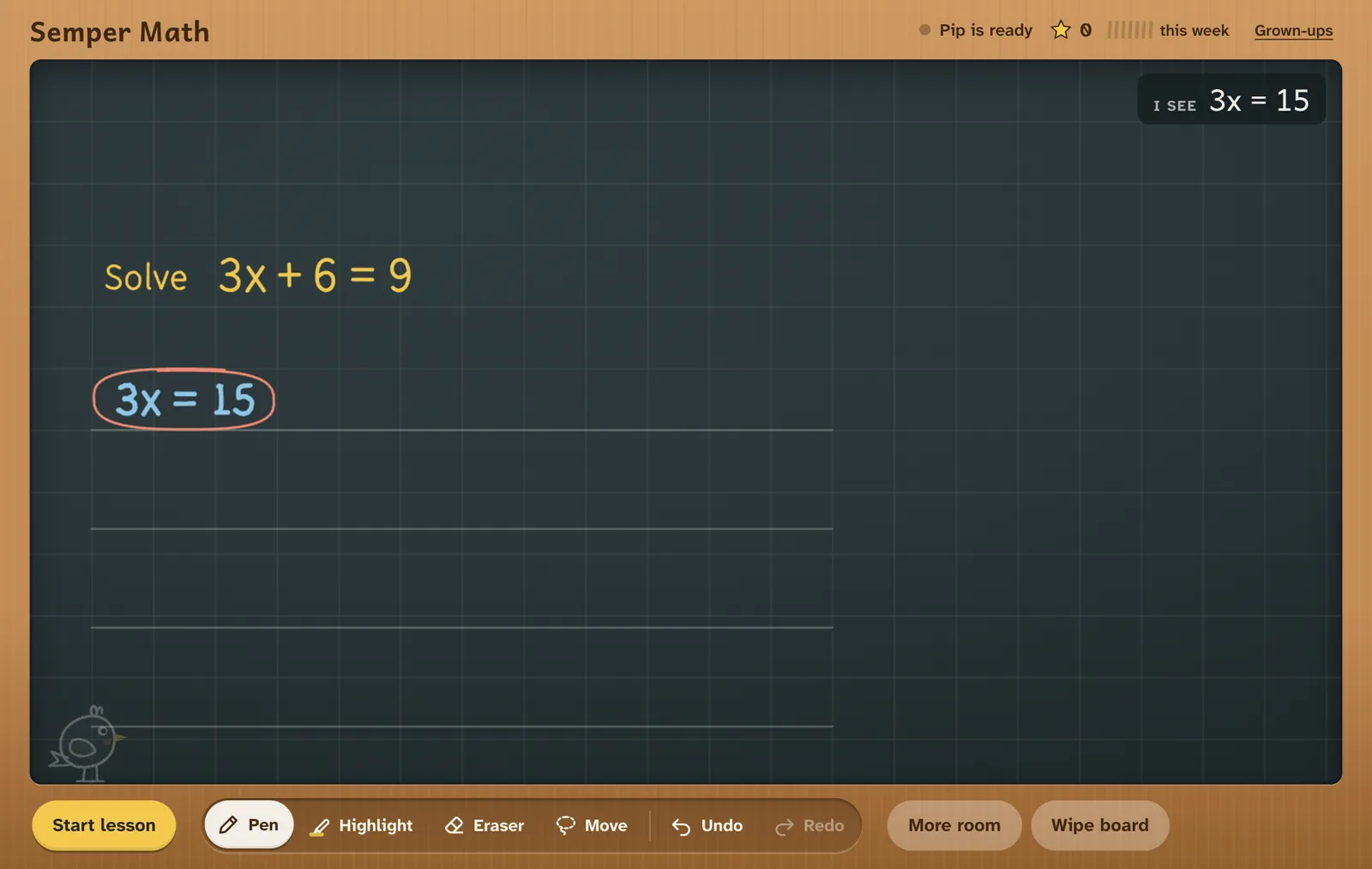Screen dimensions: 1372x869
Task: Click the weekly tally marks progress
Action: point(1129,30)
